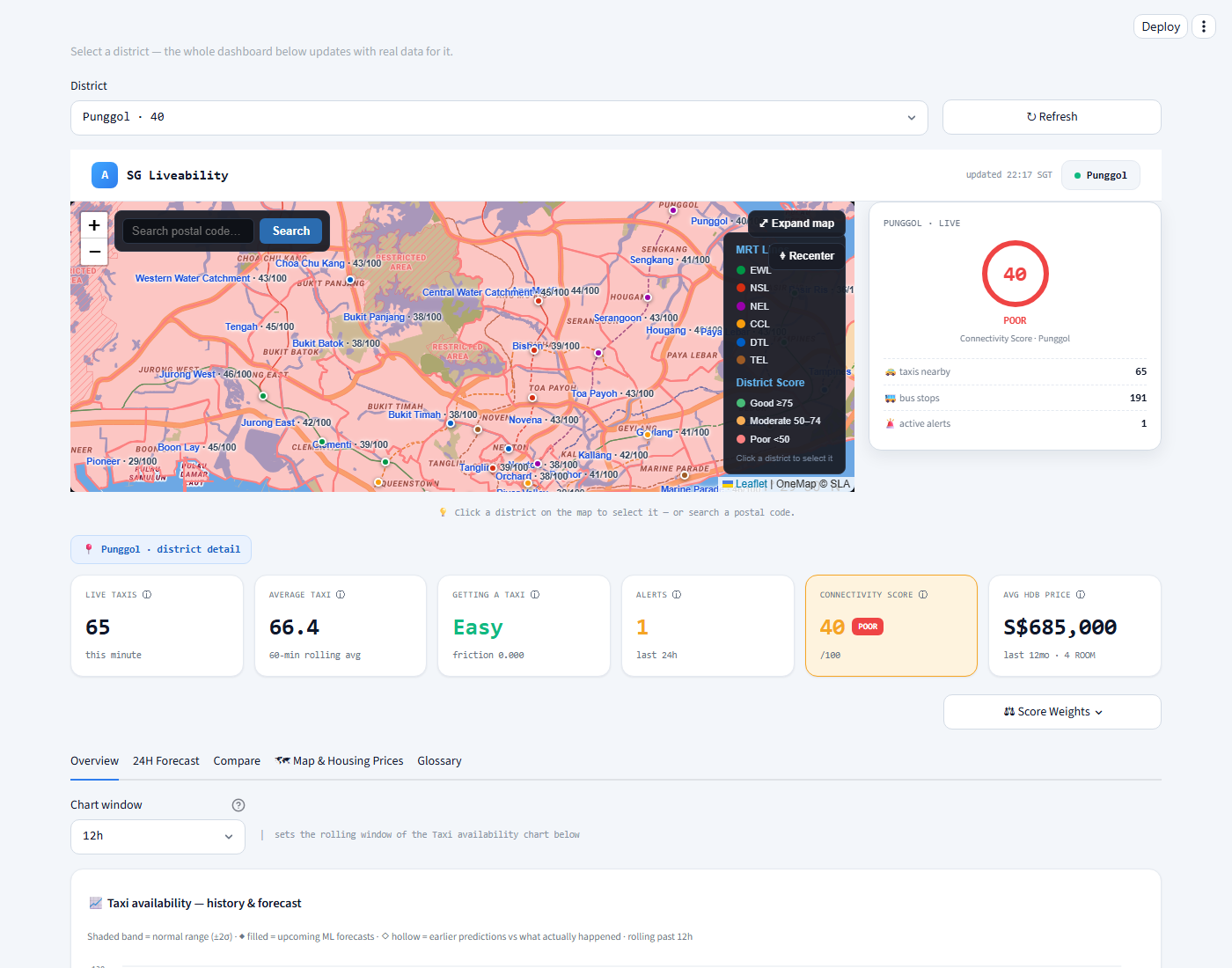The height and width of the screenshot is (968, 1232).
Task: Click the bus icon beside bus stops
Action: (891, 399)
